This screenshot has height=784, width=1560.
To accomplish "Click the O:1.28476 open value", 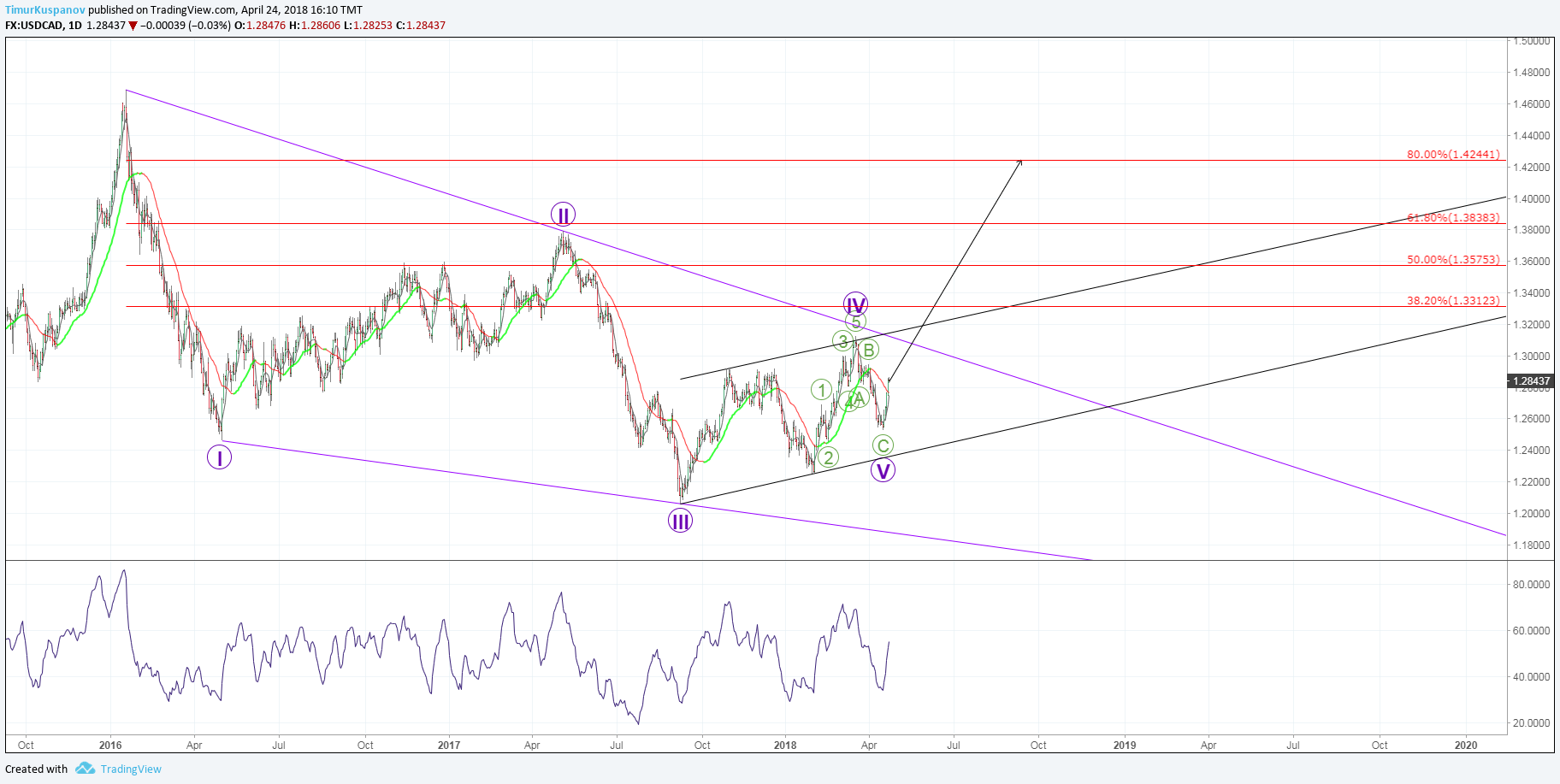I will pyautogui.click(x=260, y=25).
